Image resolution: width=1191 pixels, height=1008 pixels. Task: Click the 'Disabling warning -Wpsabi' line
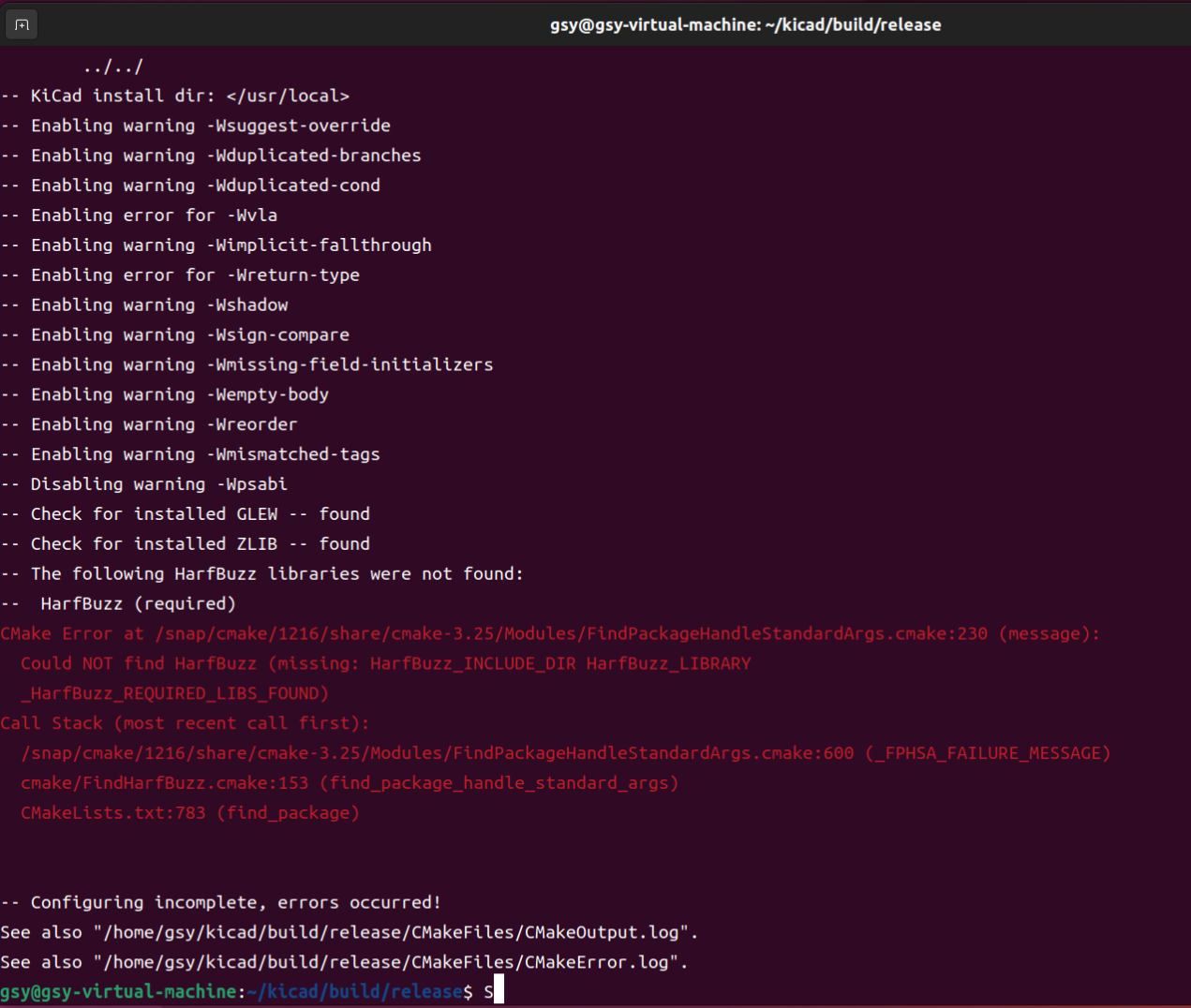(144, 484)
